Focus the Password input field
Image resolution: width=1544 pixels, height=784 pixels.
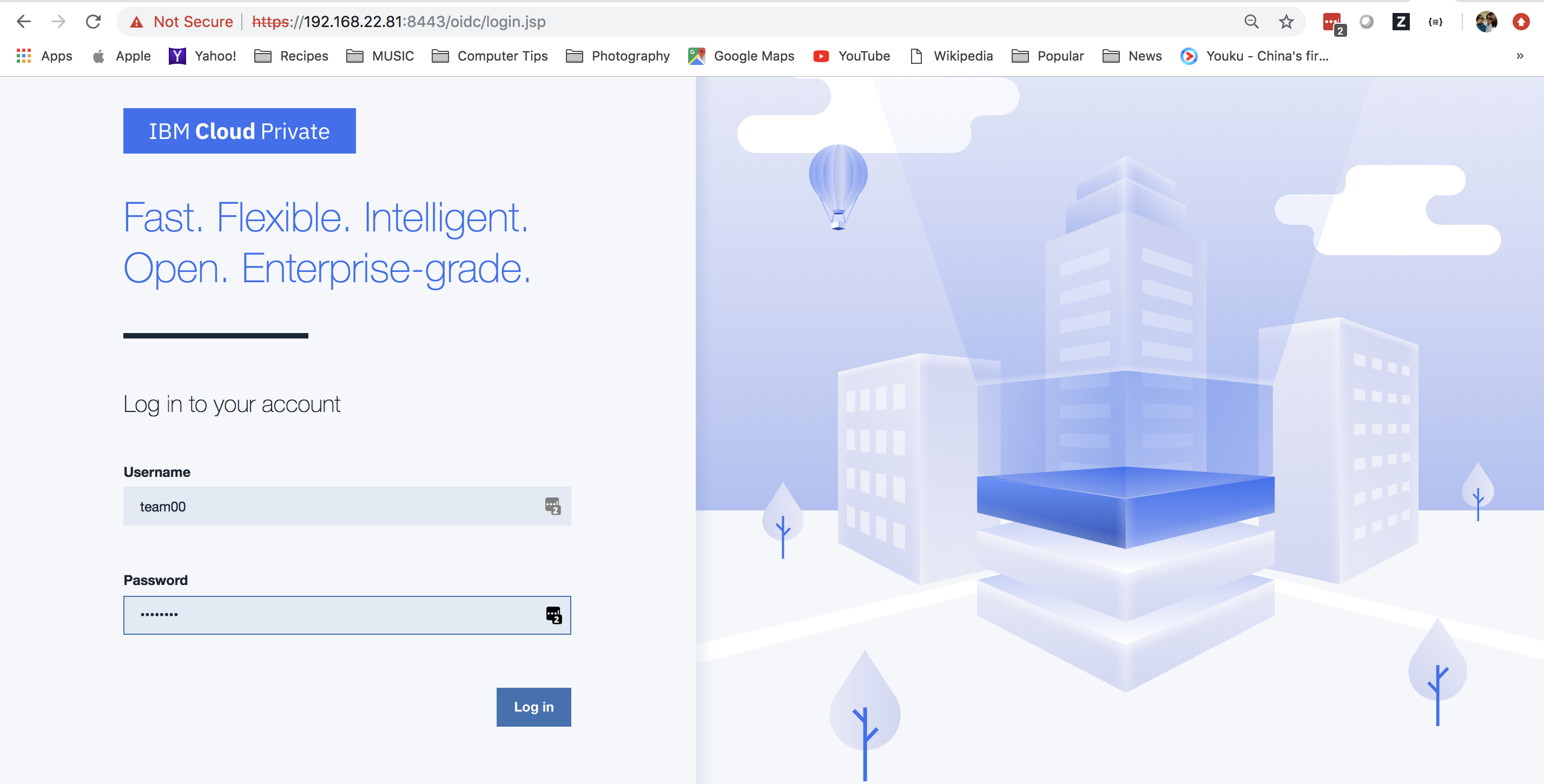pyautogui.click(x=347, y=615)
